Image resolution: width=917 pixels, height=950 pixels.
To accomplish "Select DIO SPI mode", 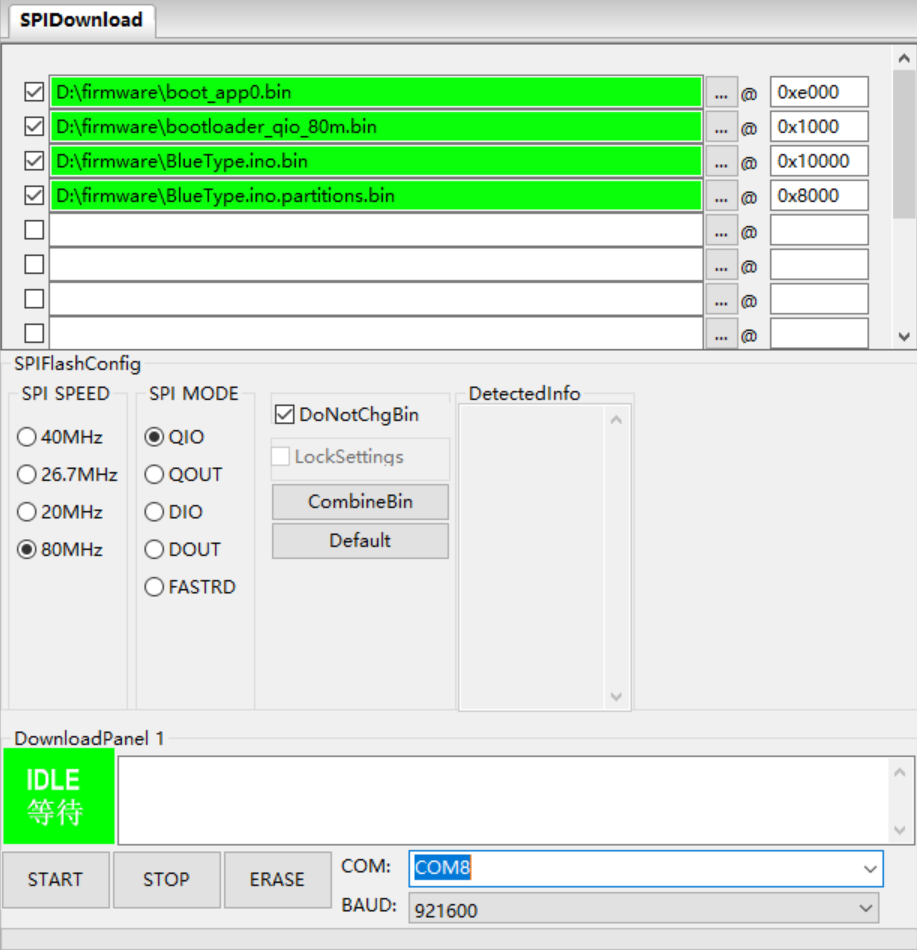I will [x=154, y=512].
